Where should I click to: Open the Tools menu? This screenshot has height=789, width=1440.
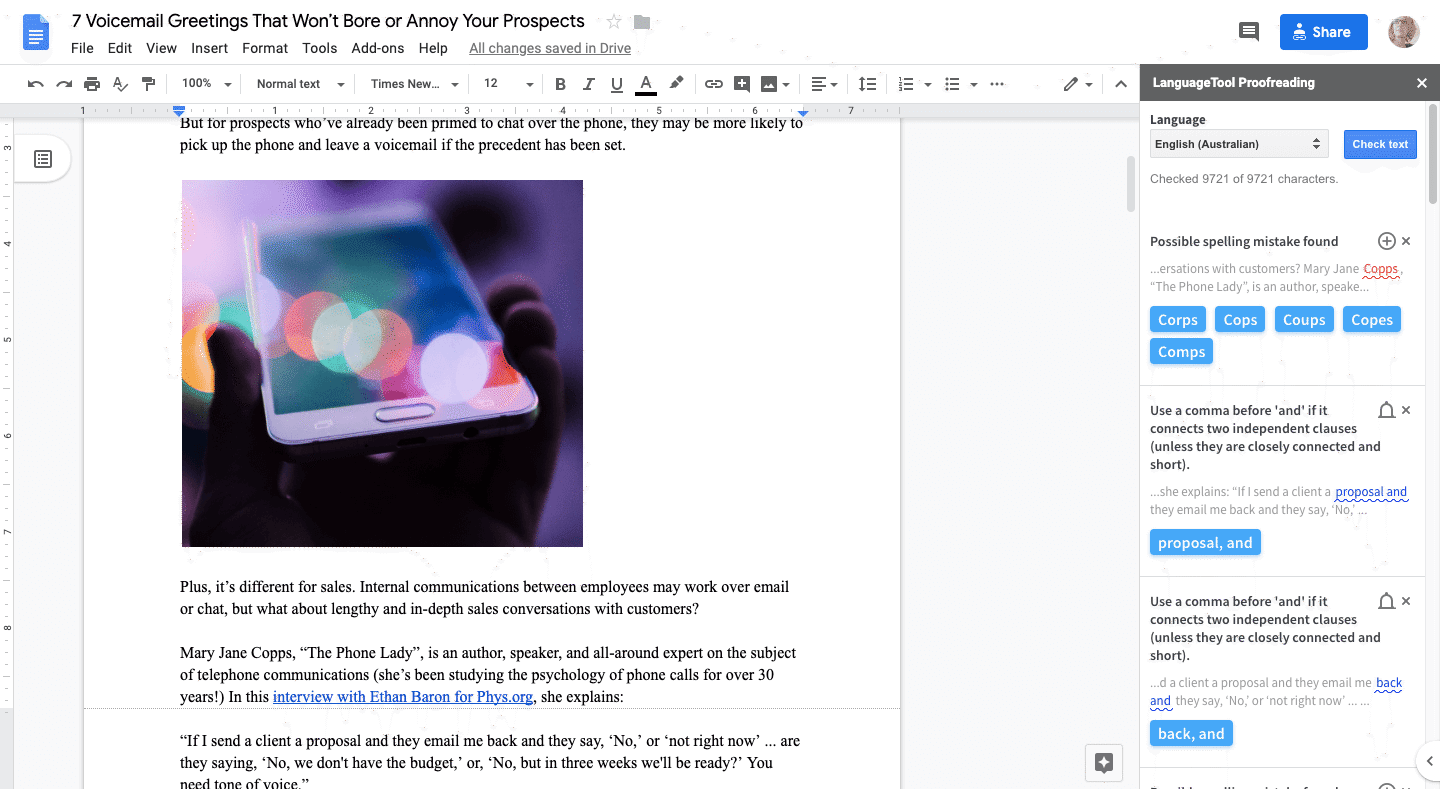320,48
